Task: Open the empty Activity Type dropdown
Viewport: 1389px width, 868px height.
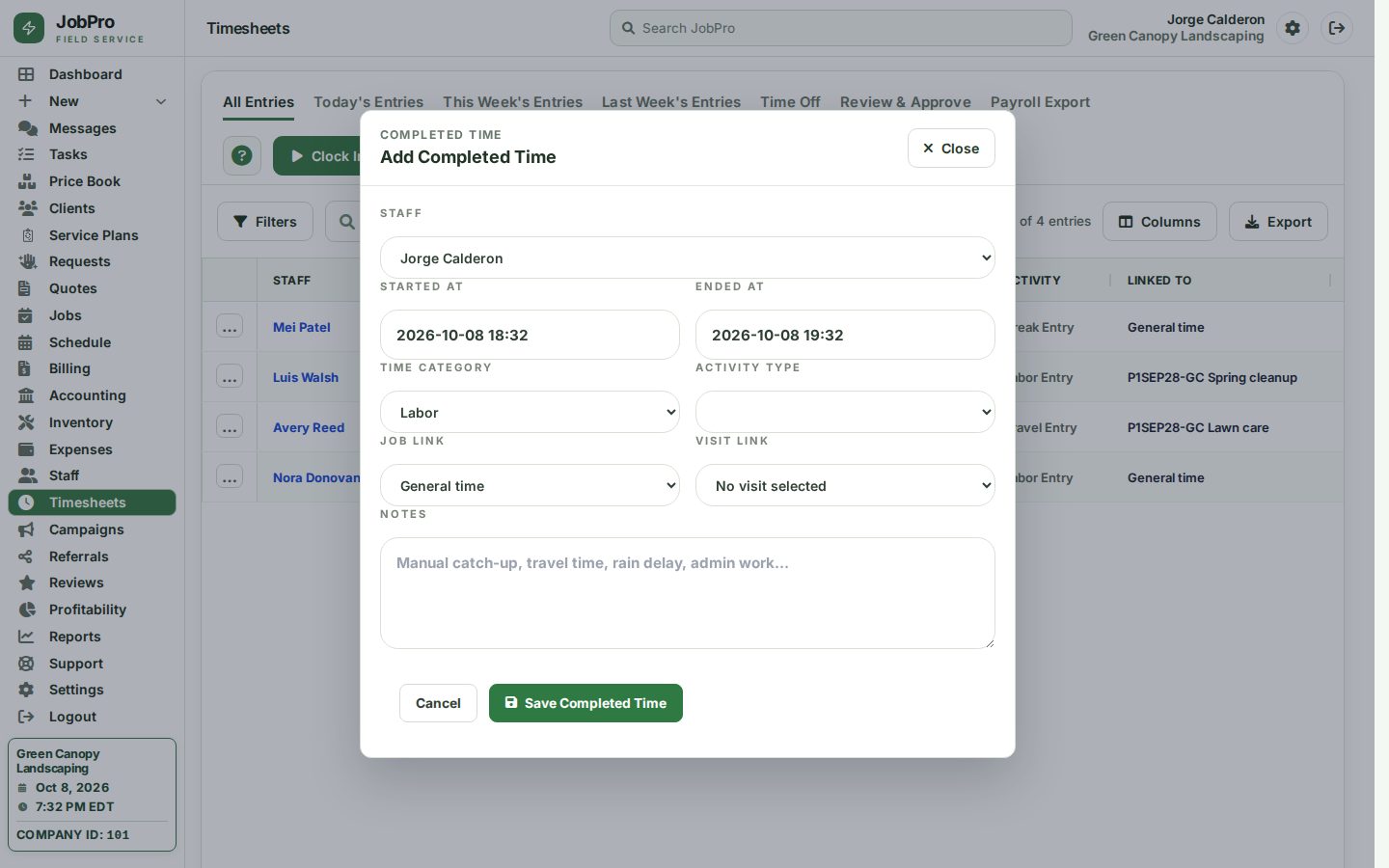Action: [x=845, y=412]
